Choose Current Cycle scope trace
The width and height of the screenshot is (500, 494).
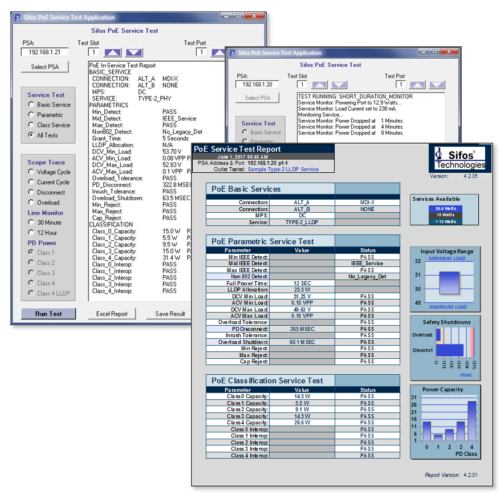[31, 182]
